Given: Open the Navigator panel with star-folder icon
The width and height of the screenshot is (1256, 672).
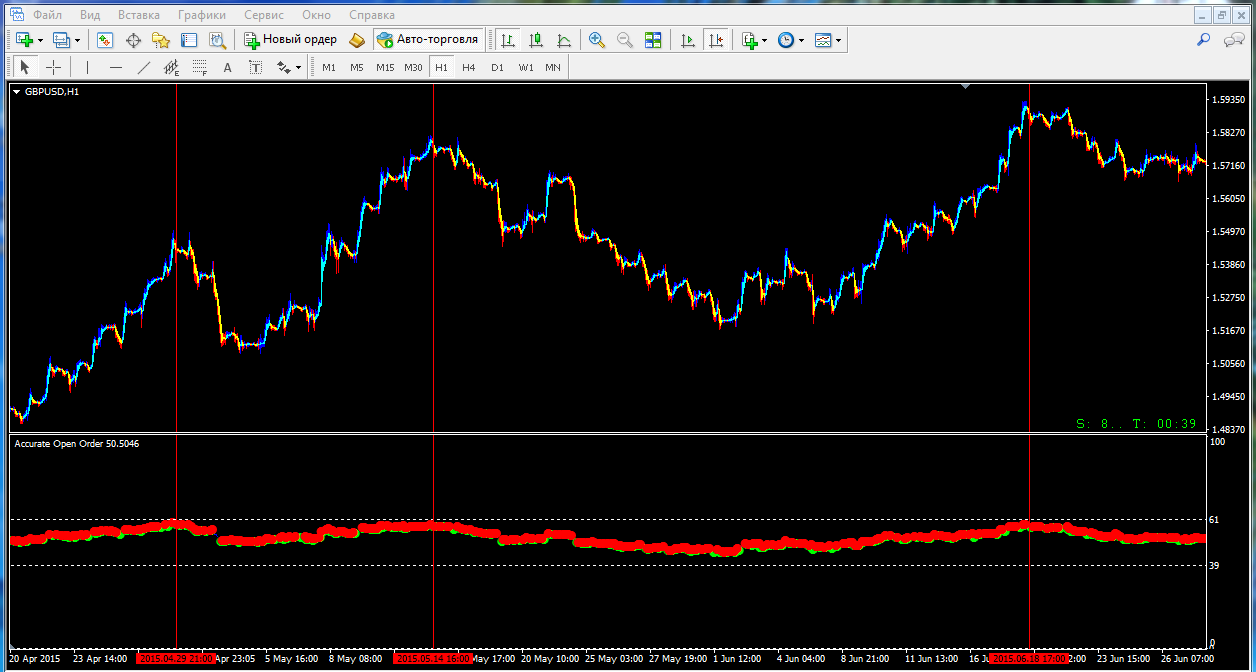Looking at the screenshot, I should click(x=161, y=40).
